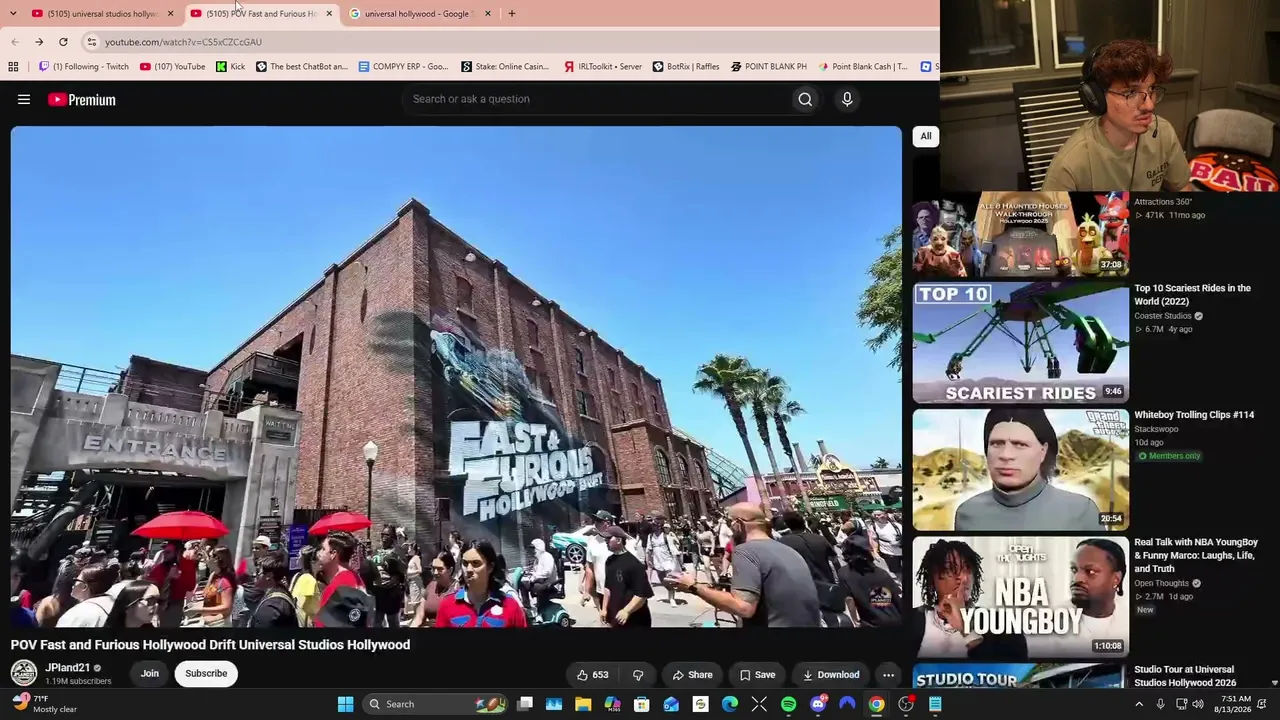Dislike the Fast and Furious video
Image resolution: width=1280 pixels, height=720 pixels.
tap(638, 675)
